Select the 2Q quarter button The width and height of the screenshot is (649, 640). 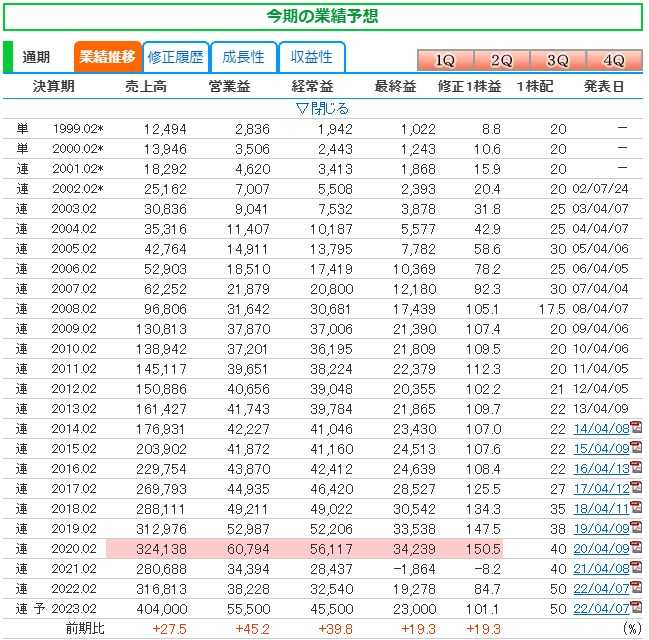point(501,60)
